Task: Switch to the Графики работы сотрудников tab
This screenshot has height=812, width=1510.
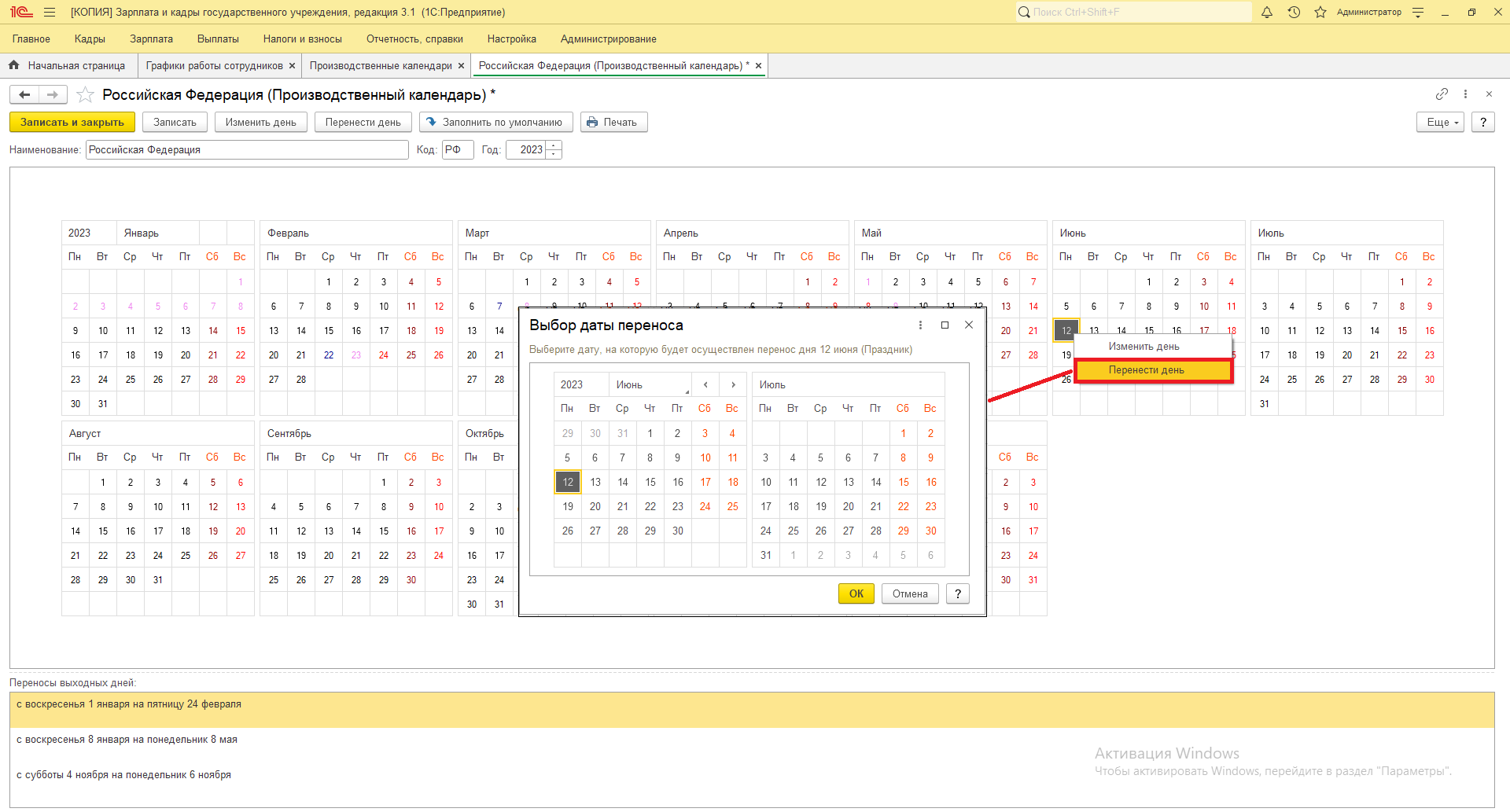Action: coord(214,66)
